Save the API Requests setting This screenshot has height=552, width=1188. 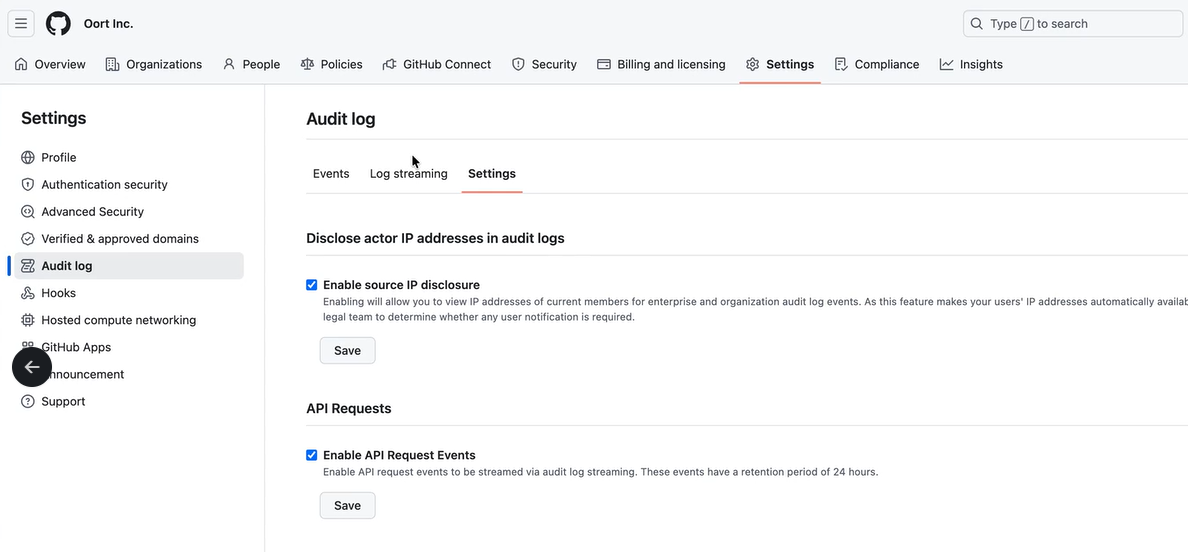click(x=347, y=506)
